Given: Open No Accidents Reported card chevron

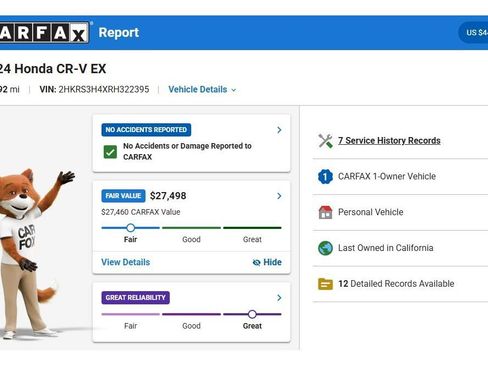Looking at the screenshot, I should point(279,130).
